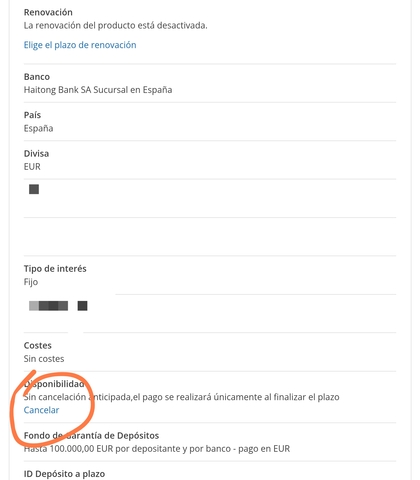
Task: Click the small dark pixelated square below Divisa
Action: [34, 189]
